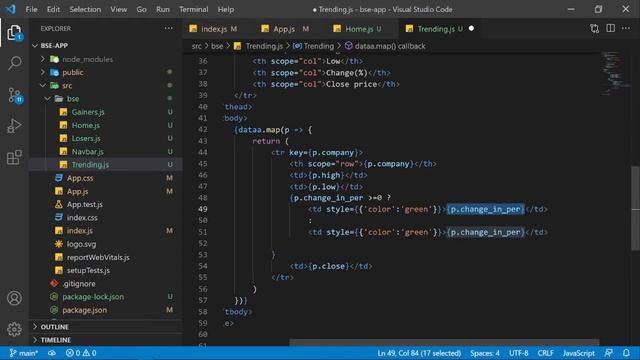Open the Search view icon

(x=14, y=63)
